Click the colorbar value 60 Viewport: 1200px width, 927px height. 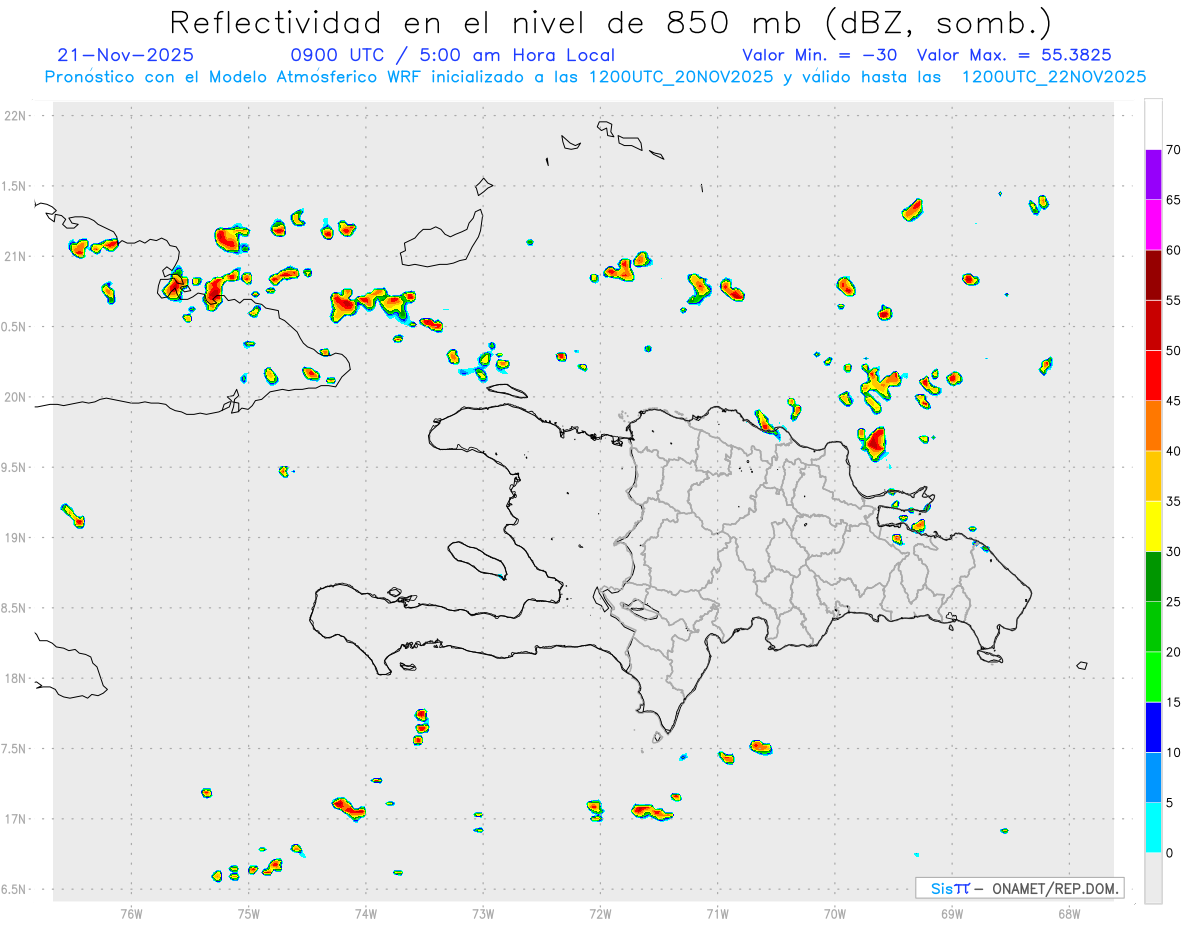[1173, 250]
